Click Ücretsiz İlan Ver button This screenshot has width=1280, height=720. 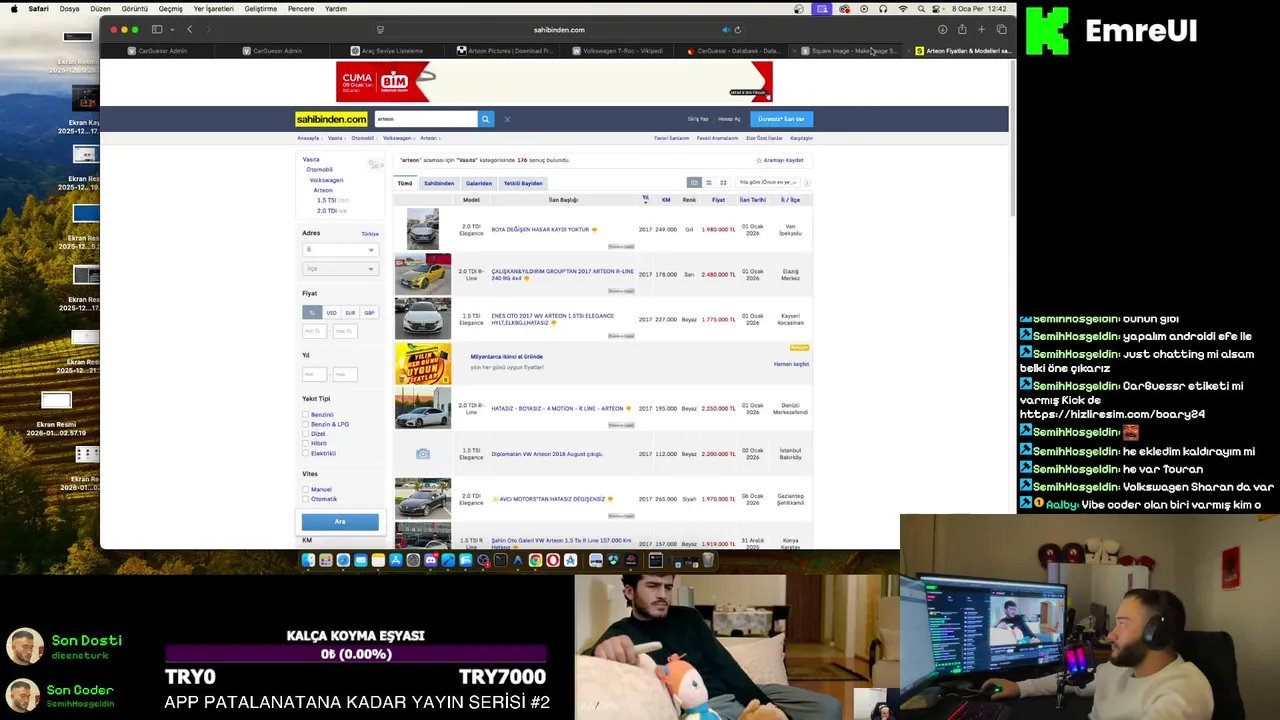(x=781, y=119)
